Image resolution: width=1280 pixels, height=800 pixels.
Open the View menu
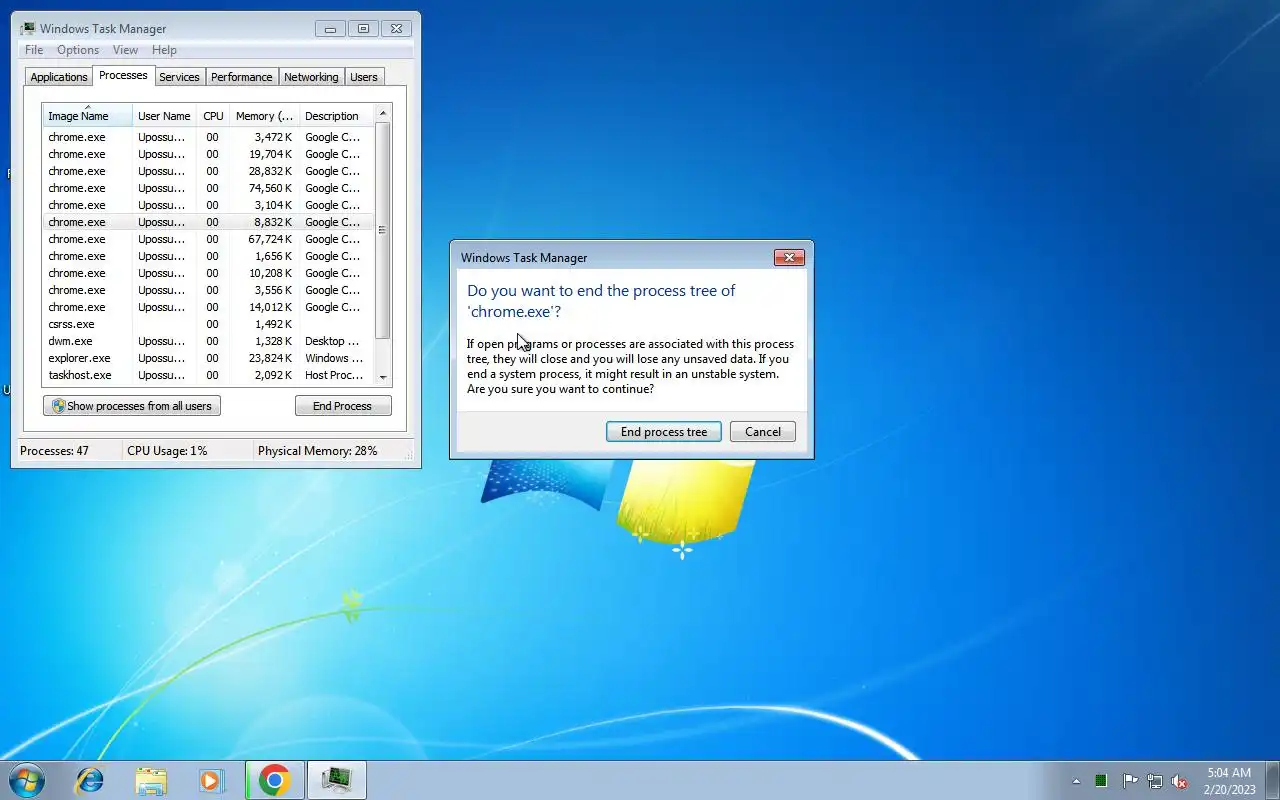125,50
